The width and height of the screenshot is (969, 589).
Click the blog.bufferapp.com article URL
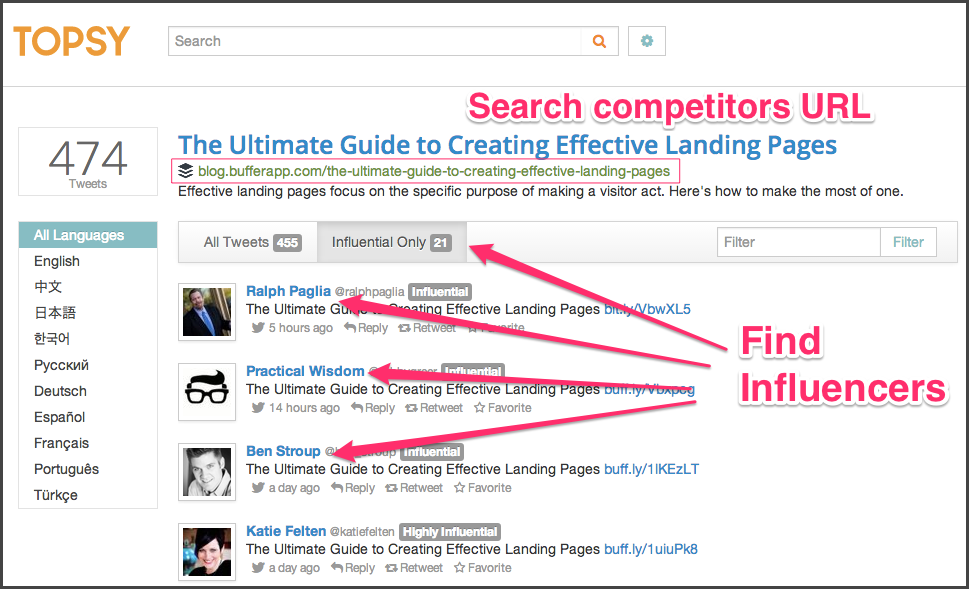pyautogui.click(x=434, y=171)
